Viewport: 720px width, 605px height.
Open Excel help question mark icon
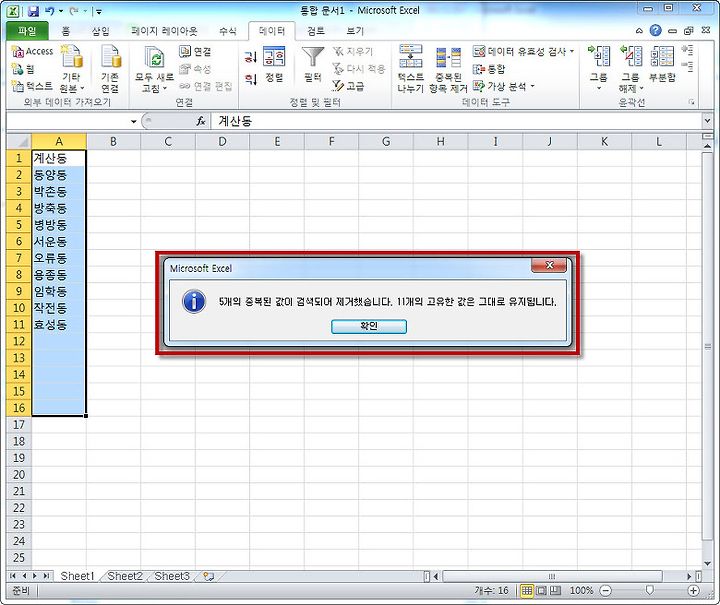coord(655,30)
